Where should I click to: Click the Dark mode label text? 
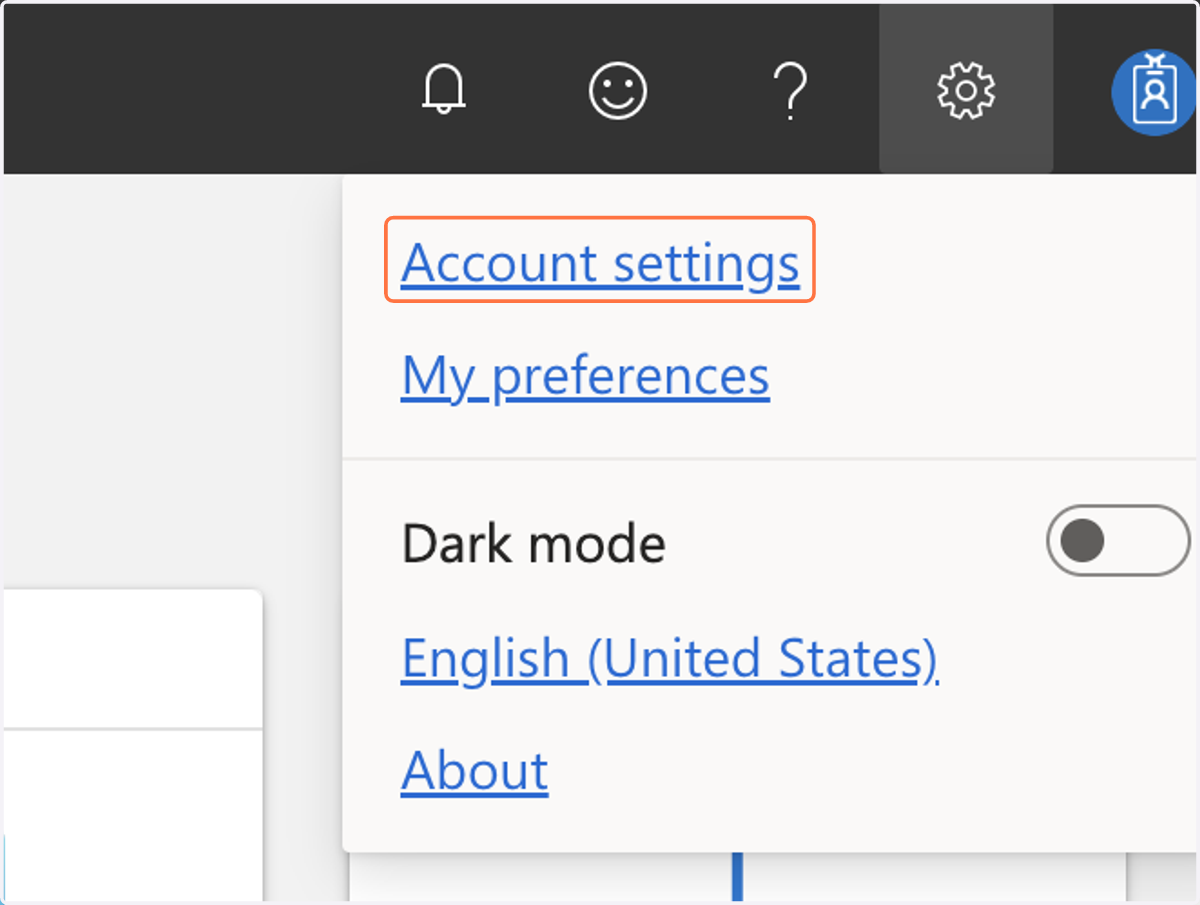(x=533, y=544)
